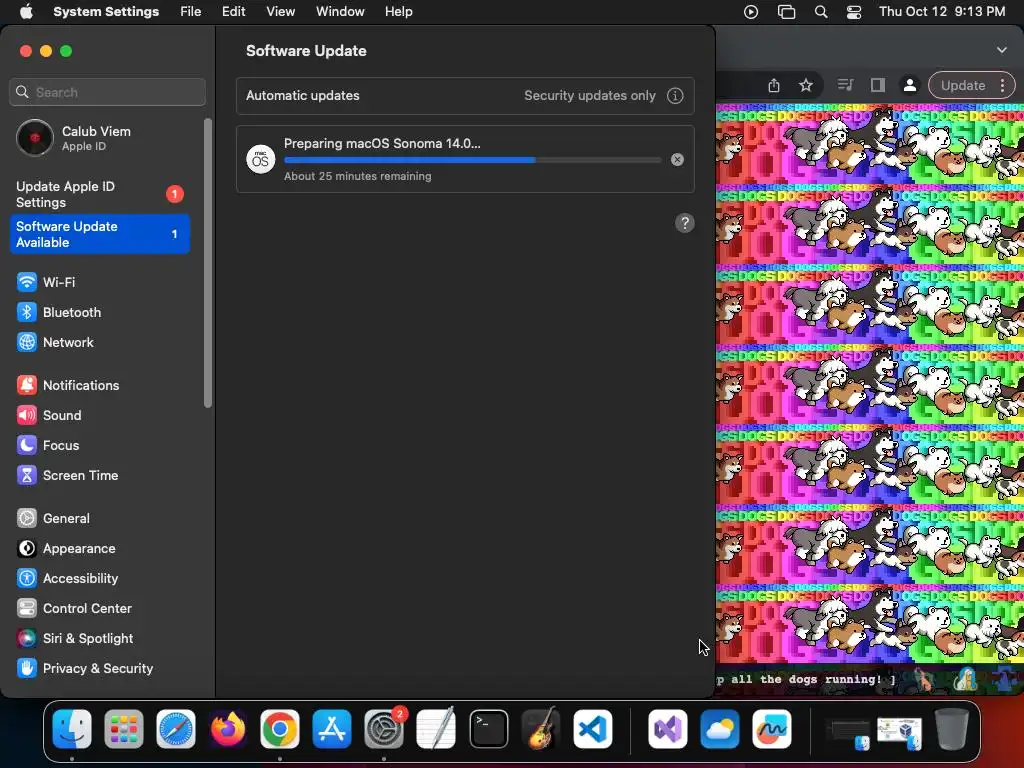Open Freeform from the Dock
Viewport: 1024px width, 768px height.
772,729
